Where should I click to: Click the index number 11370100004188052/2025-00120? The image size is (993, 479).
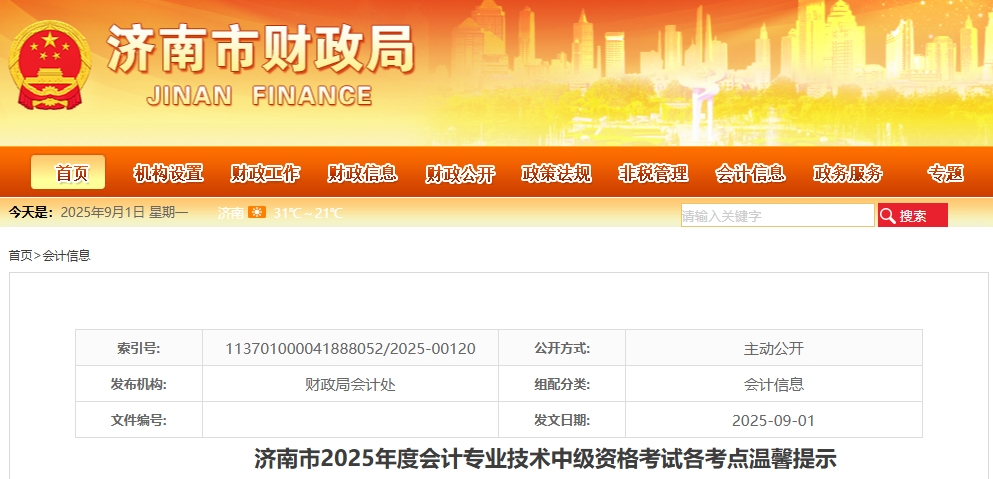(x=350, y=349)
